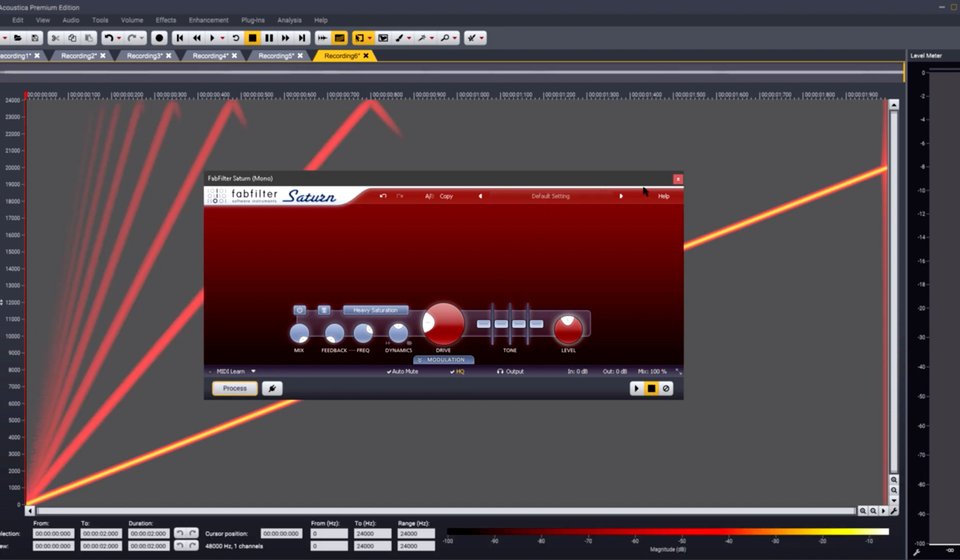The height and width of the screenshot is (560, 960).
Task: Open the View menu
Action: 43,20
